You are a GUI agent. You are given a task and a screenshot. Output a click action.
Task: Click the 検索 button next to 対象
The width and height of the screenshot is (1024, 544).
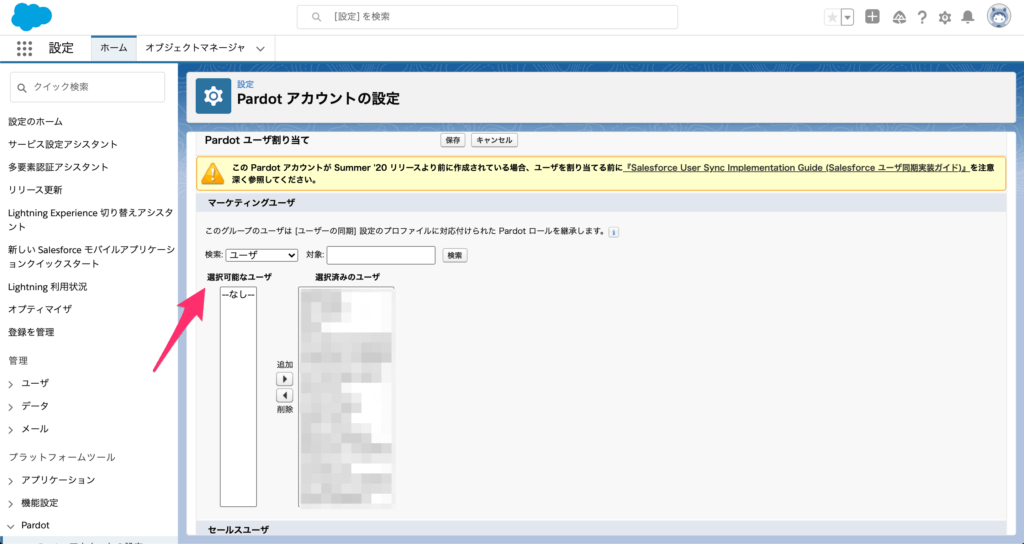pyautogui.click(x=455, y=255)
